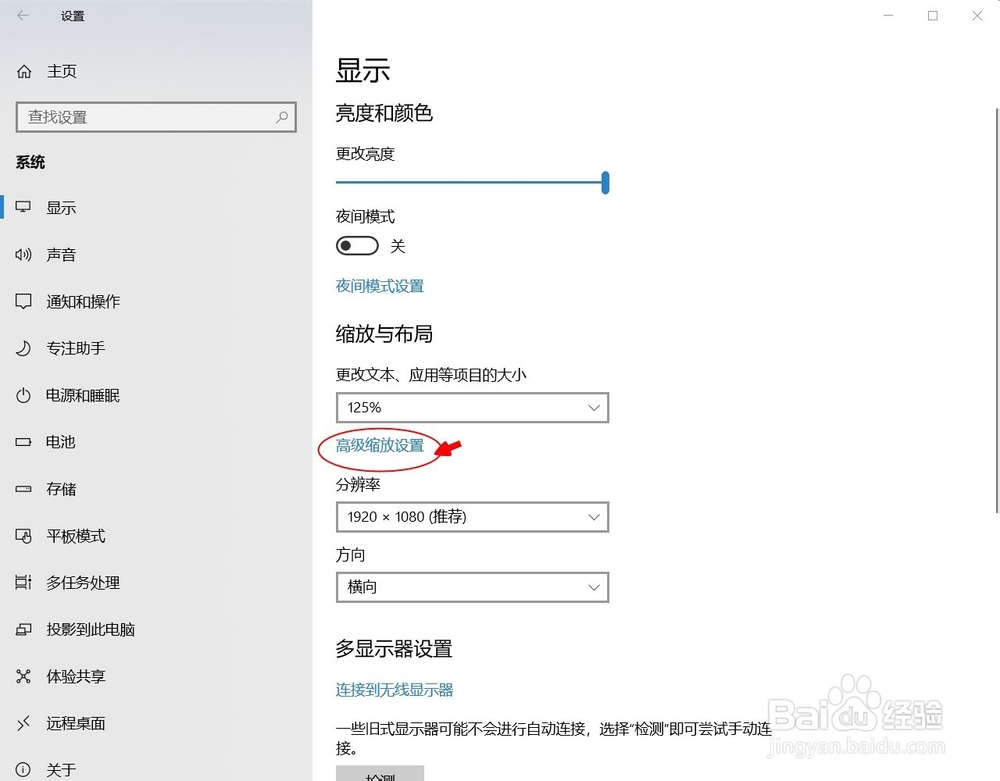The image size is (1000, 781).
Task: Select 平板模式 from the sidebar
Action: [x=75, y=536]
